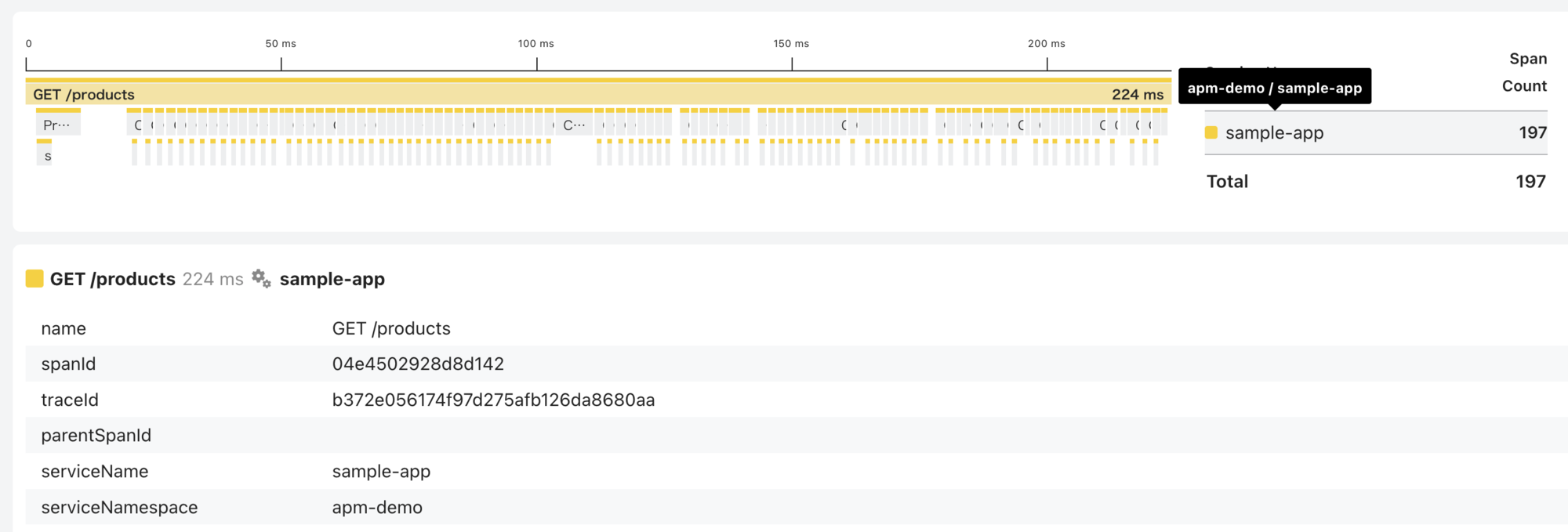The width and height of the screenshot is (1568, 532).
Task: Click the 224 ms duration on root span
Action: (1138, 94)
